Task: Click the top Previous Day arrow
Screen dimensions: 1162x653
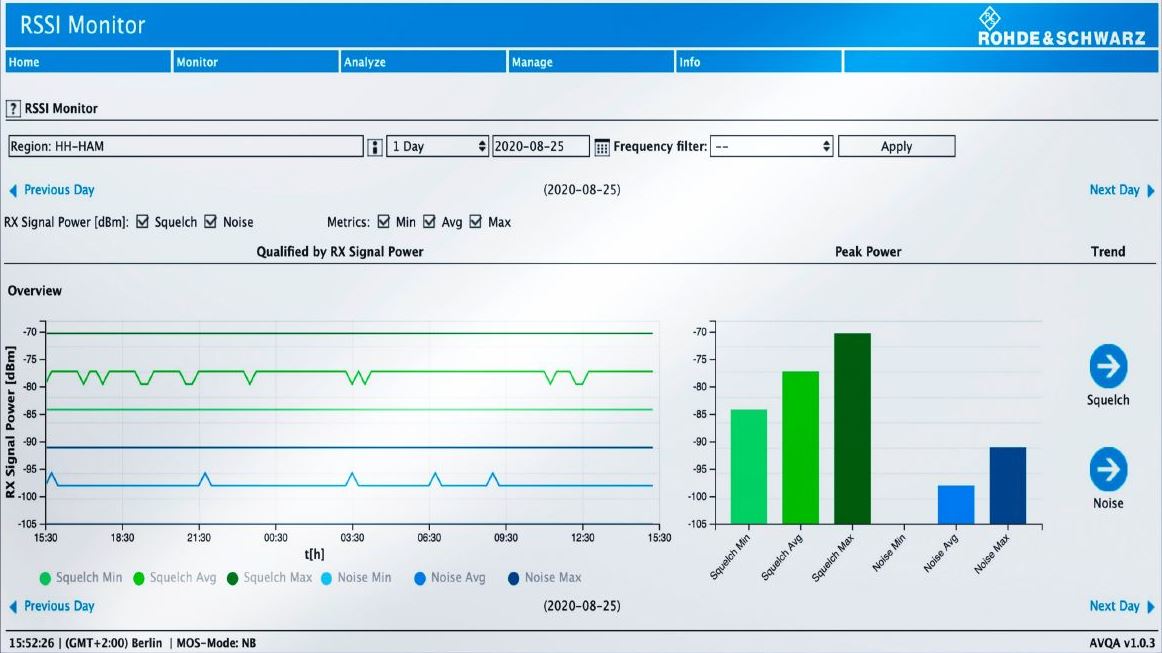Action: [x=14, y=190]
